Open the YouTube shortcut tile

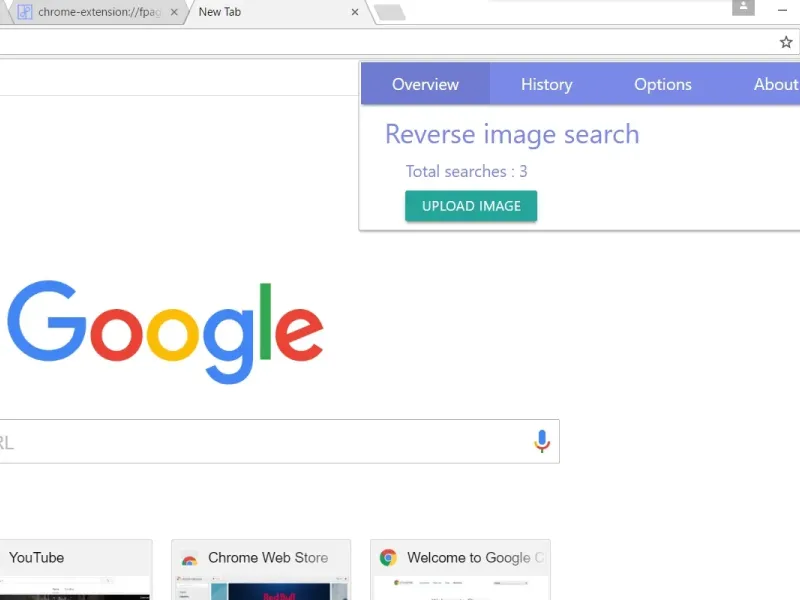tap(76, 570)
